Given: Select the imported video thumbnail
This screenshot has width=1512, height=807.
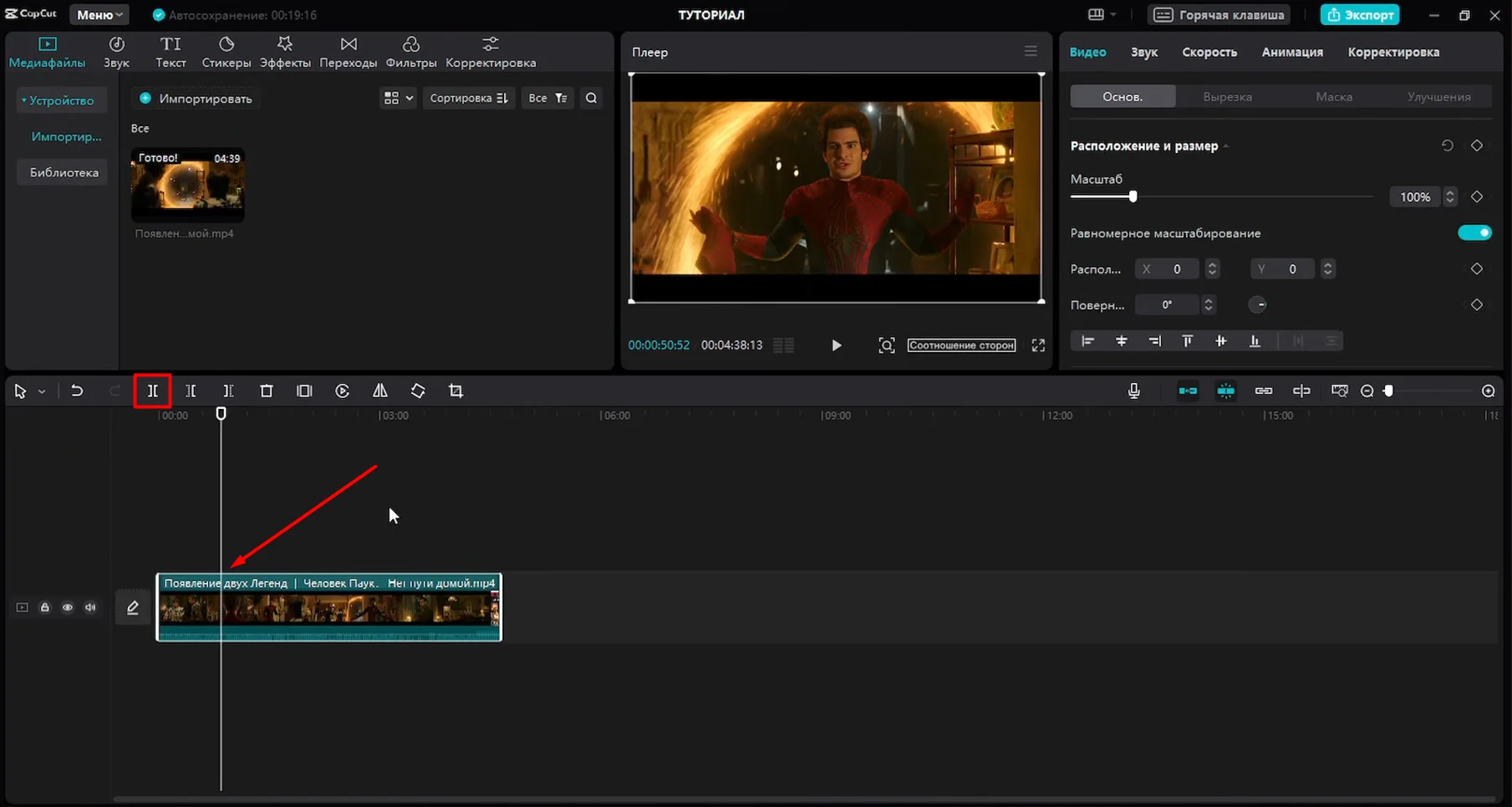Looking at the screenshot, I should pyautogui.click(x=187, y=184).
